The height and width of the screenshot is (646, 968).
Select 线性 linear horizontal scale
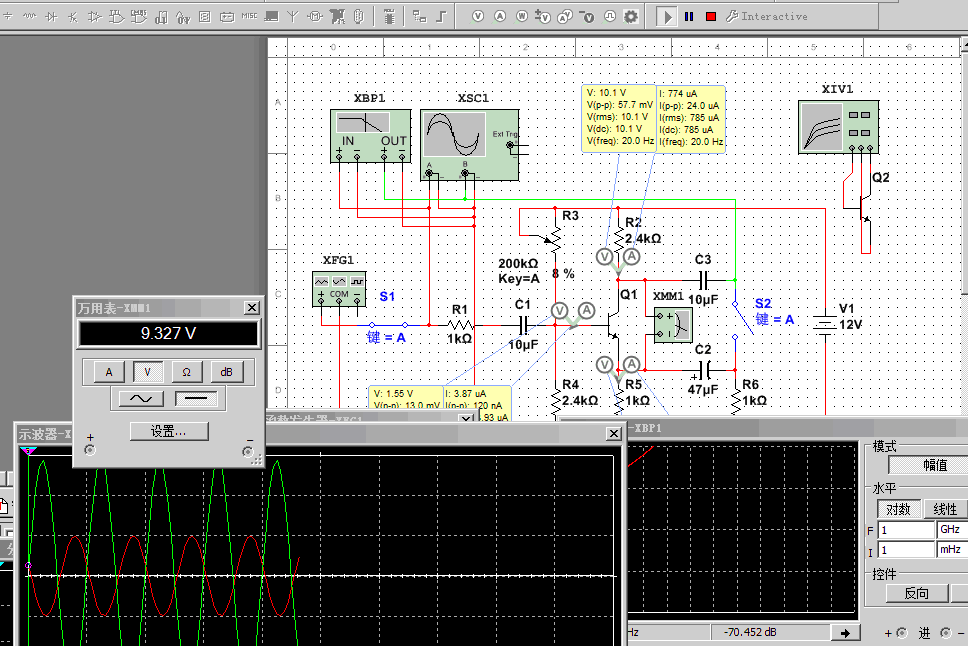(945, 510)
